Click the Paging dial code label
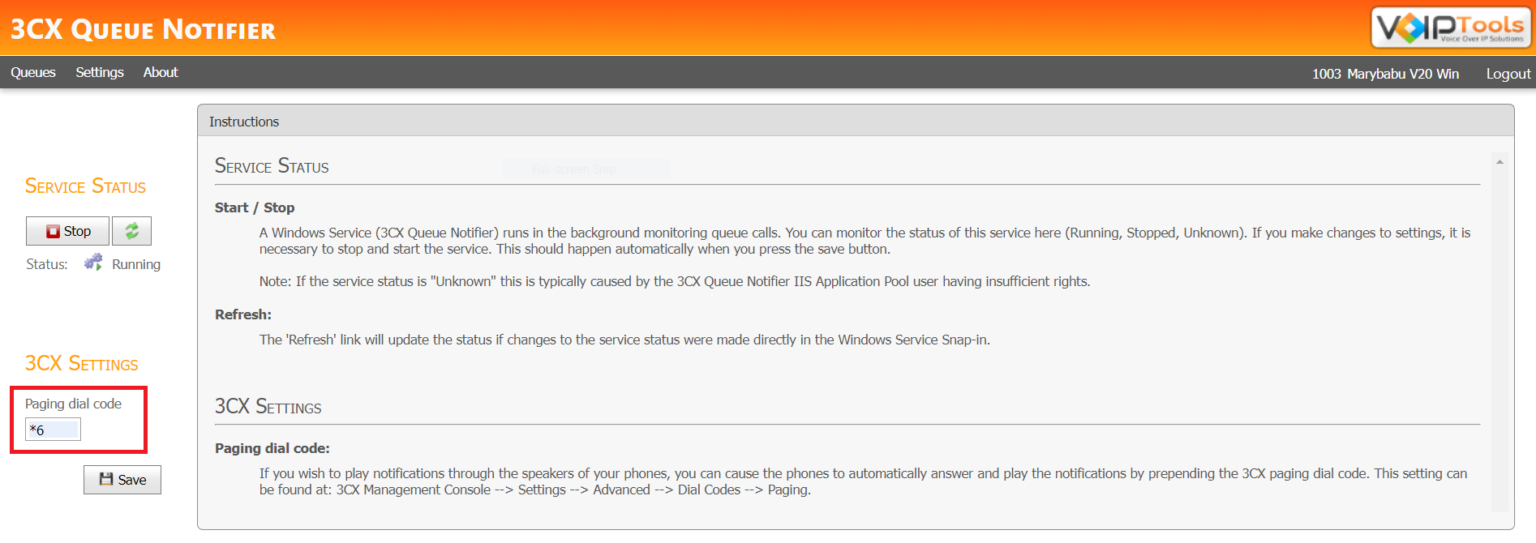Screen dimensions: 1536x543 pyautogui.click(x=73, y=404)
